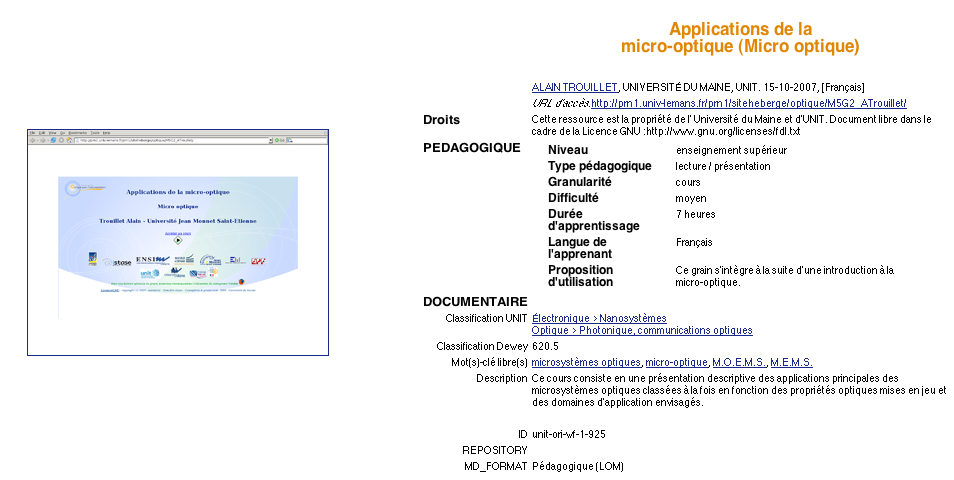Image resolution: width=954 pixels, height=480 pixels.
Task: Select the duration value 7 heures
Action: tap(695, 214)
